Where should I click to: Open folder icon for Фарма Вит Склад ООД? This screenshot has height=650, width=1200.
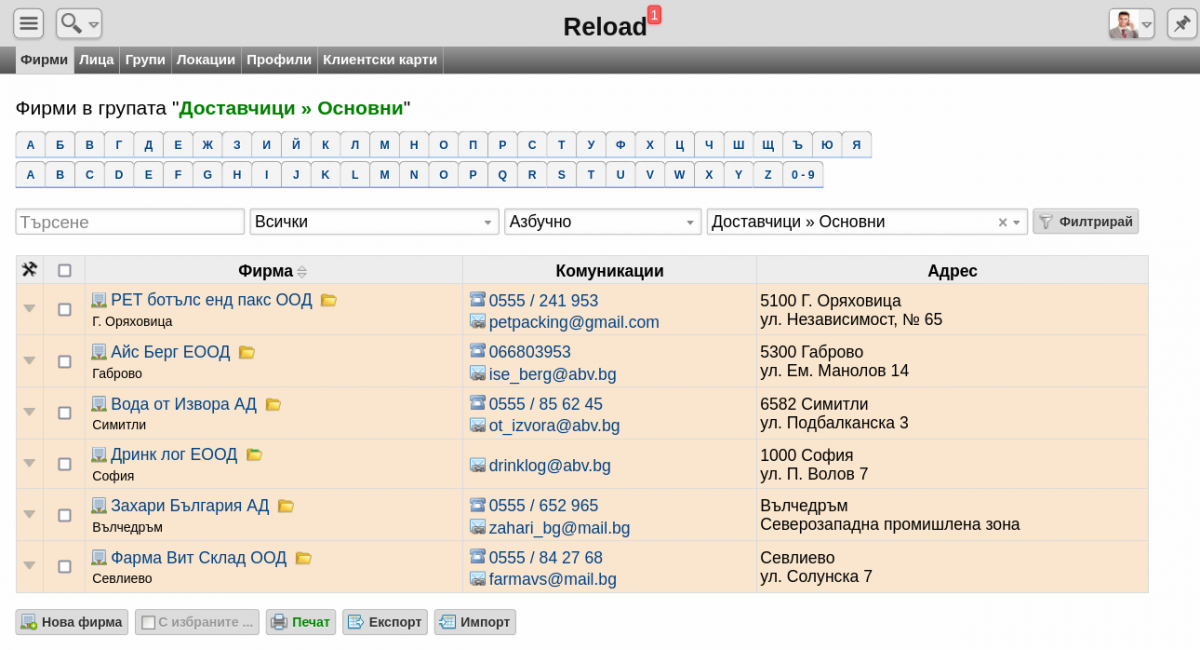click(304, 558)
